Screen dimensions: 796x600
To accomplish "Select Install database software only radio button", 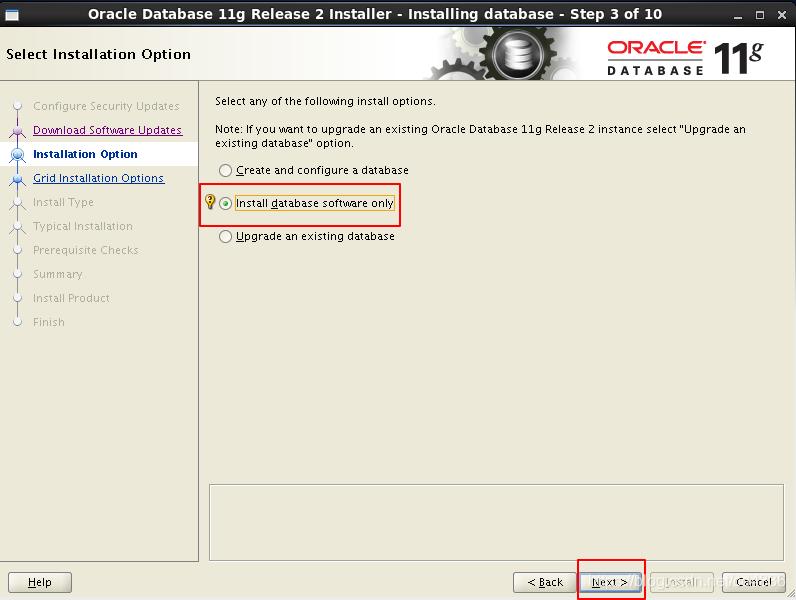I will click(225, 204).
